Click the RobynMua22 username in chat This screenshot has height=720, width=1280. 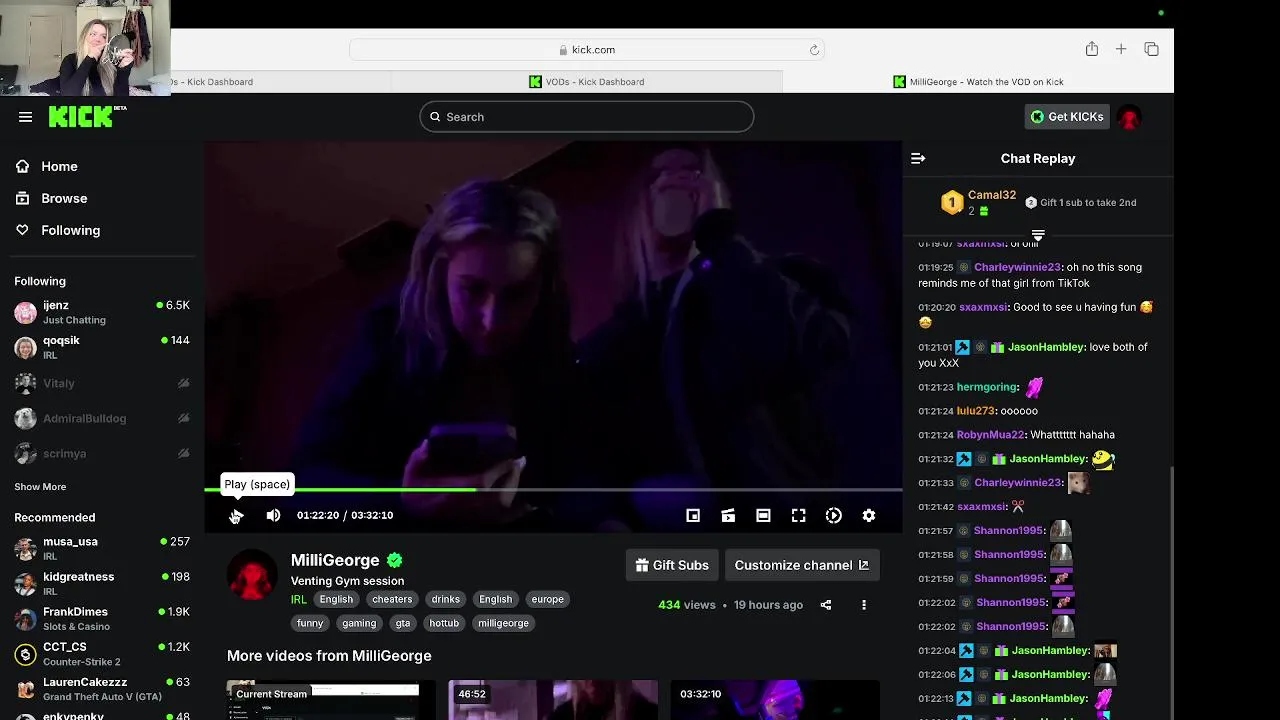(990, 435)
